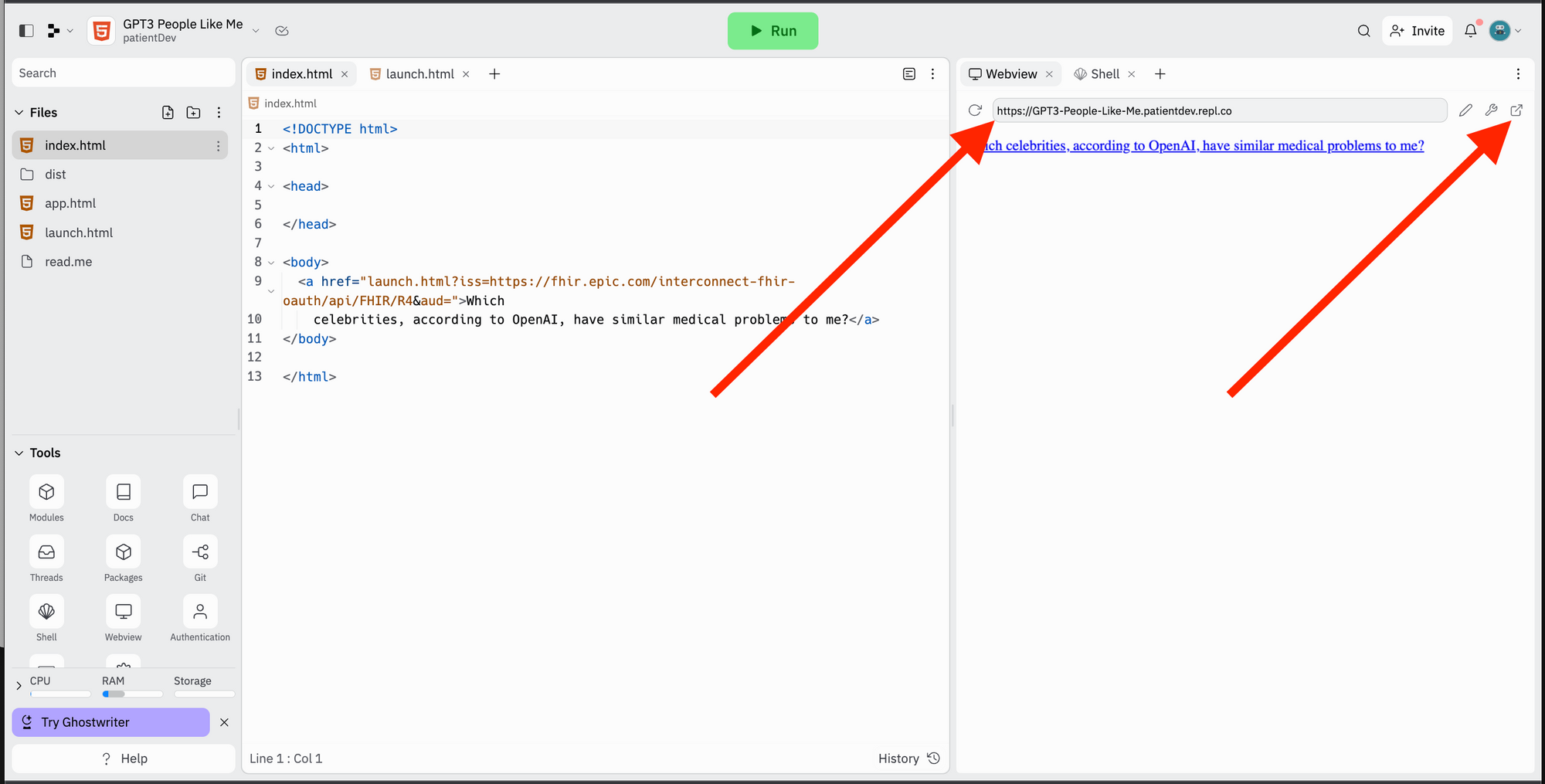Click the cloud sync status icon
The image size is (1545, 784).
pyautogui.click(x=282, y=31)
